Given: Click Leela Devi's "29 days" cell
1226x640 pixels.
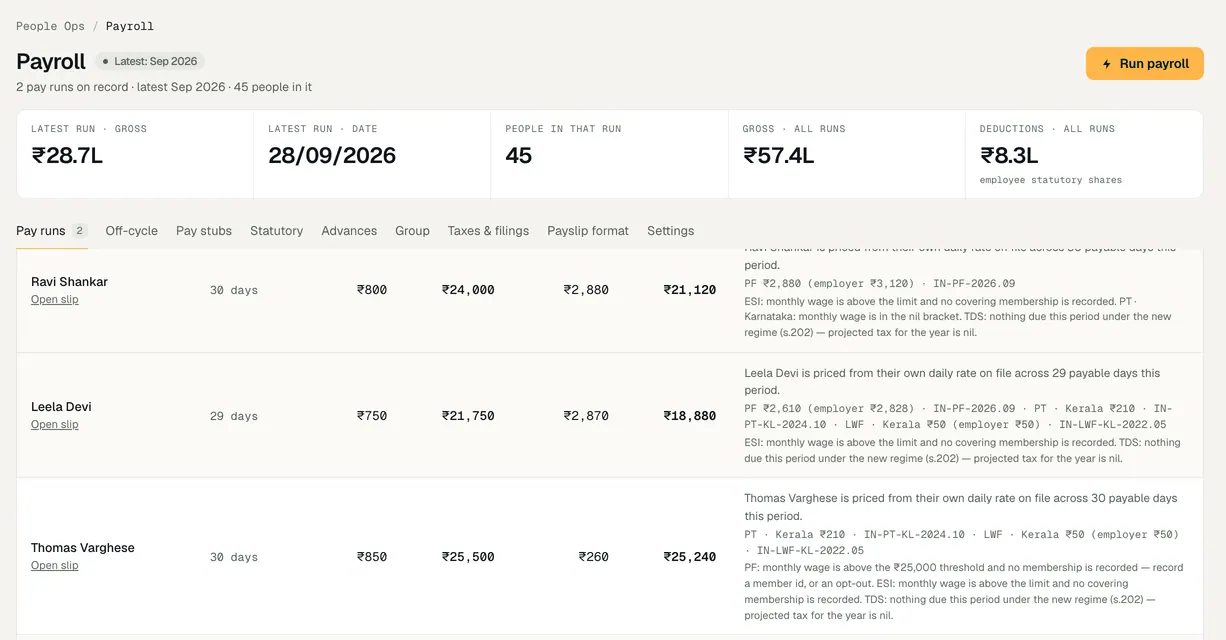Looking at the screenshot, I should coord(234,416).
